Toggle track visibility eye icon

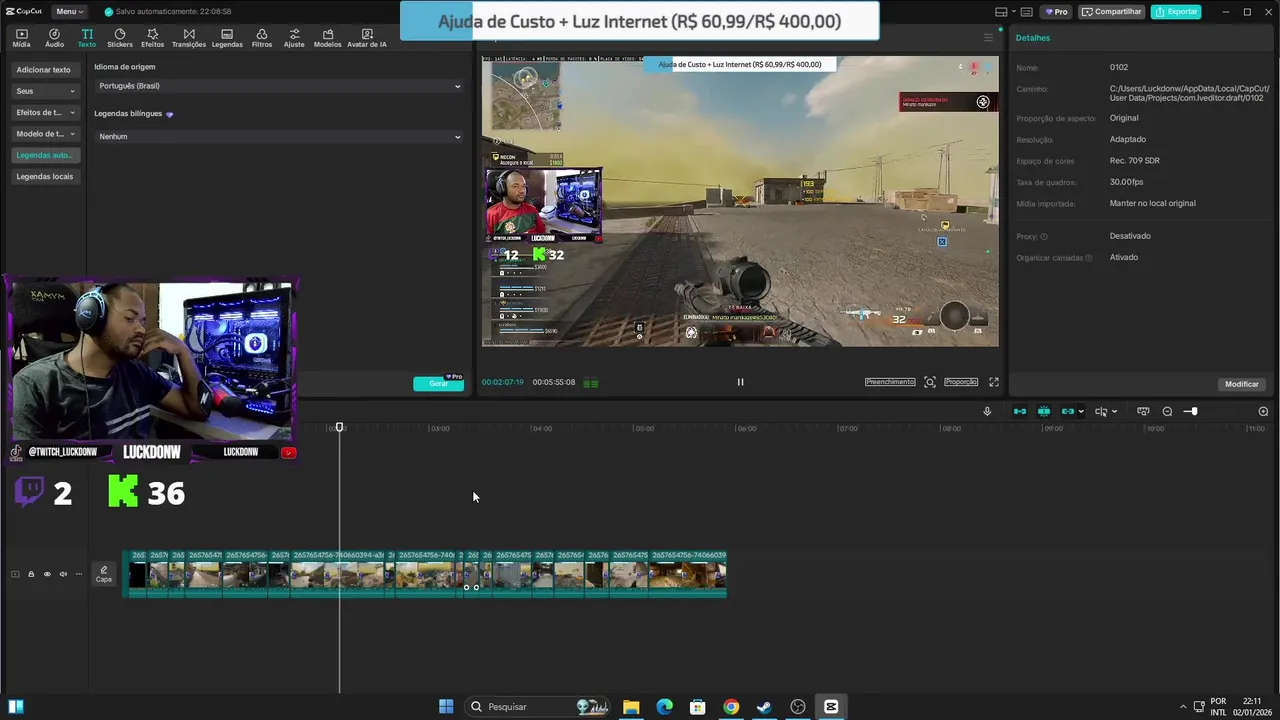click(x=47, y=574)
